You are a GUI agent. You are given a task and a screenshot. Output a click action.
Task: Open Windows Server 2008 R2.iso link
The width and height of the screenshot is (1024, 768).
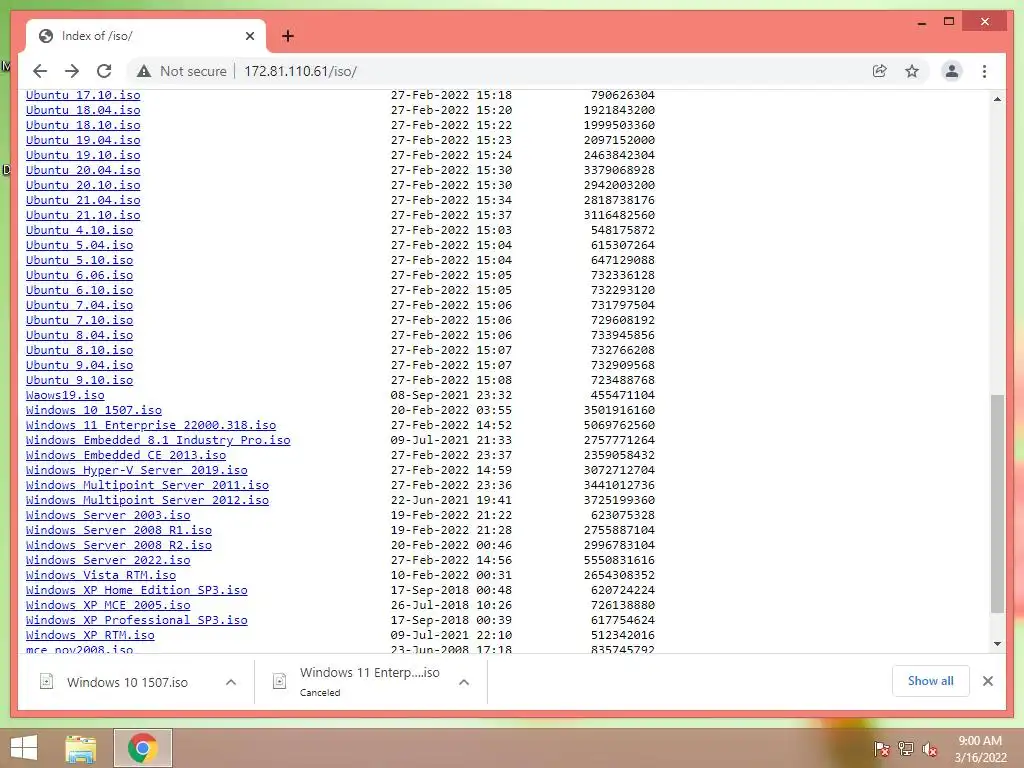(119, 546)
